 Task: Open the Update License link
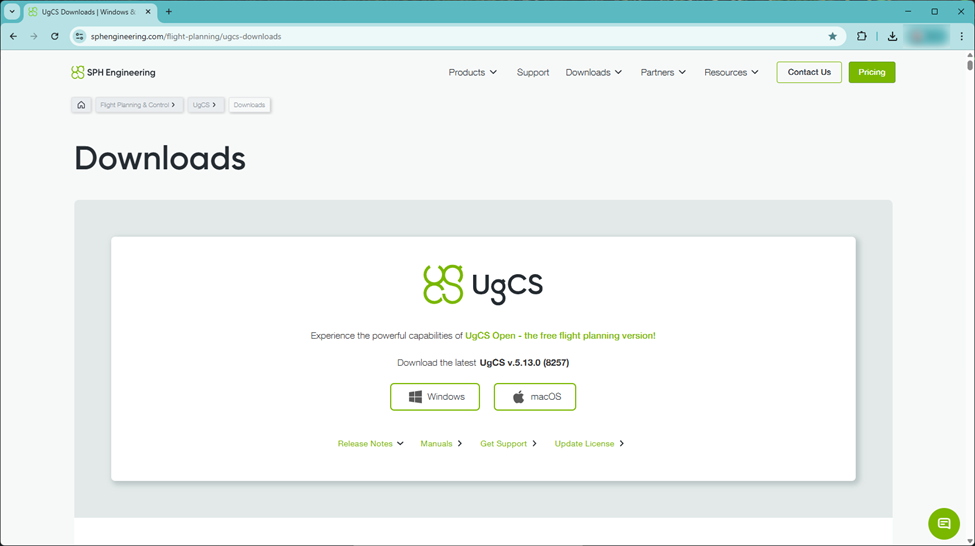click(x=589, y=443)
